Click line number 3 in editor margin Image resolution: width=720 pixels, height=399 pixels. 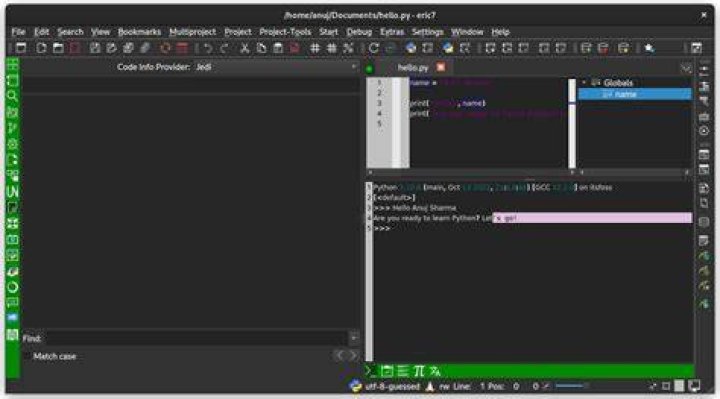pyautogui.click(x=379, y=103)
